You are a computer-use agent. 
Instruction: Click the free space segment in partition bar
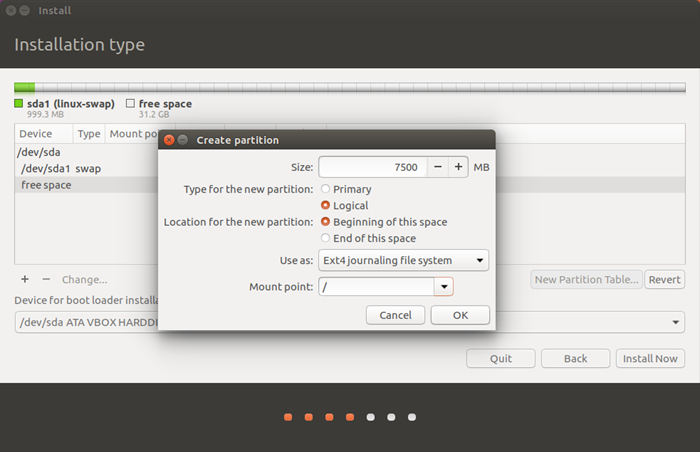coord(360,87)
